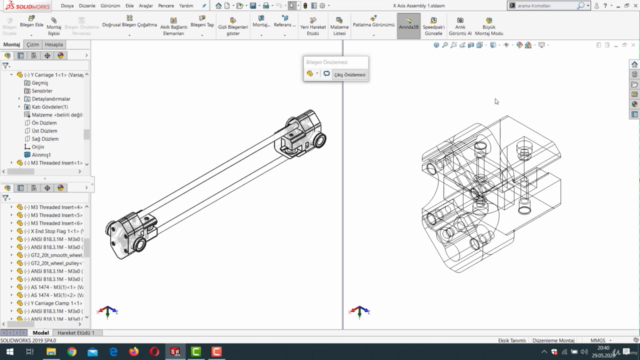640x360 pixels.
Task: Click the Home icon in quick toolbar
Action: click(x=218, y=6)
